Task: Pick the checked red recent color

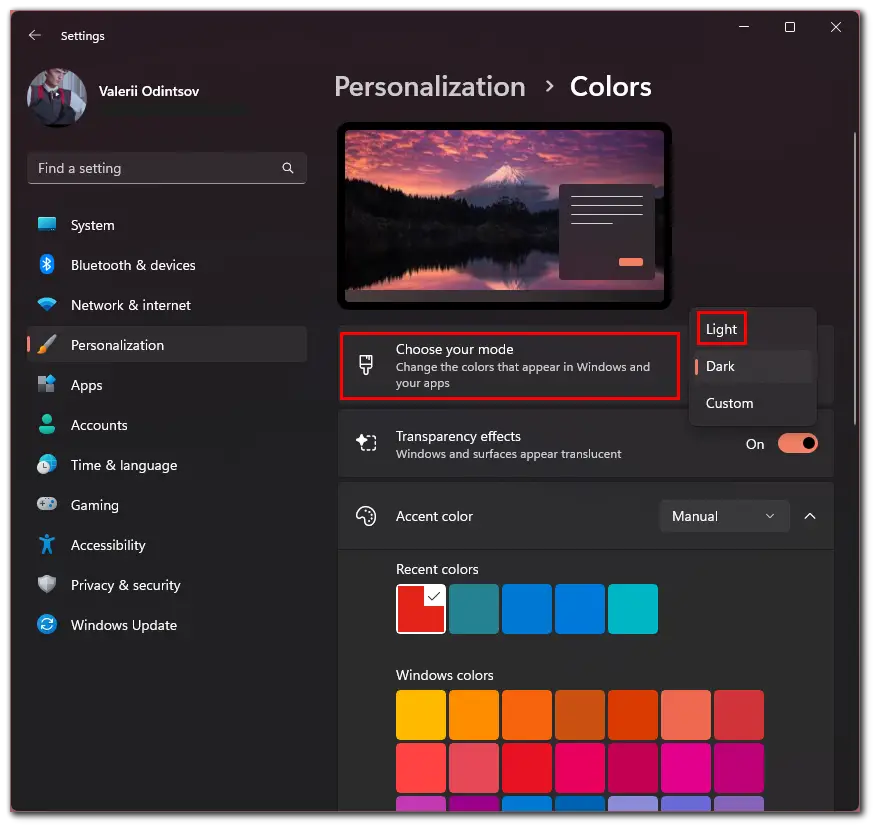Action: tap(421, 609)
